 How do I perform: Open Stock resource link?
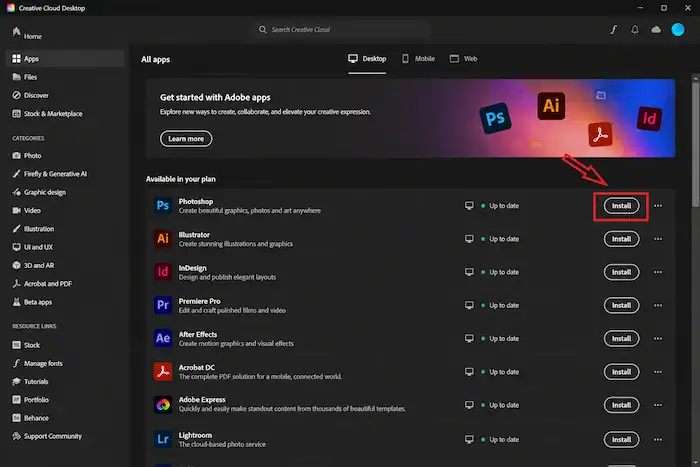(26, 345)
